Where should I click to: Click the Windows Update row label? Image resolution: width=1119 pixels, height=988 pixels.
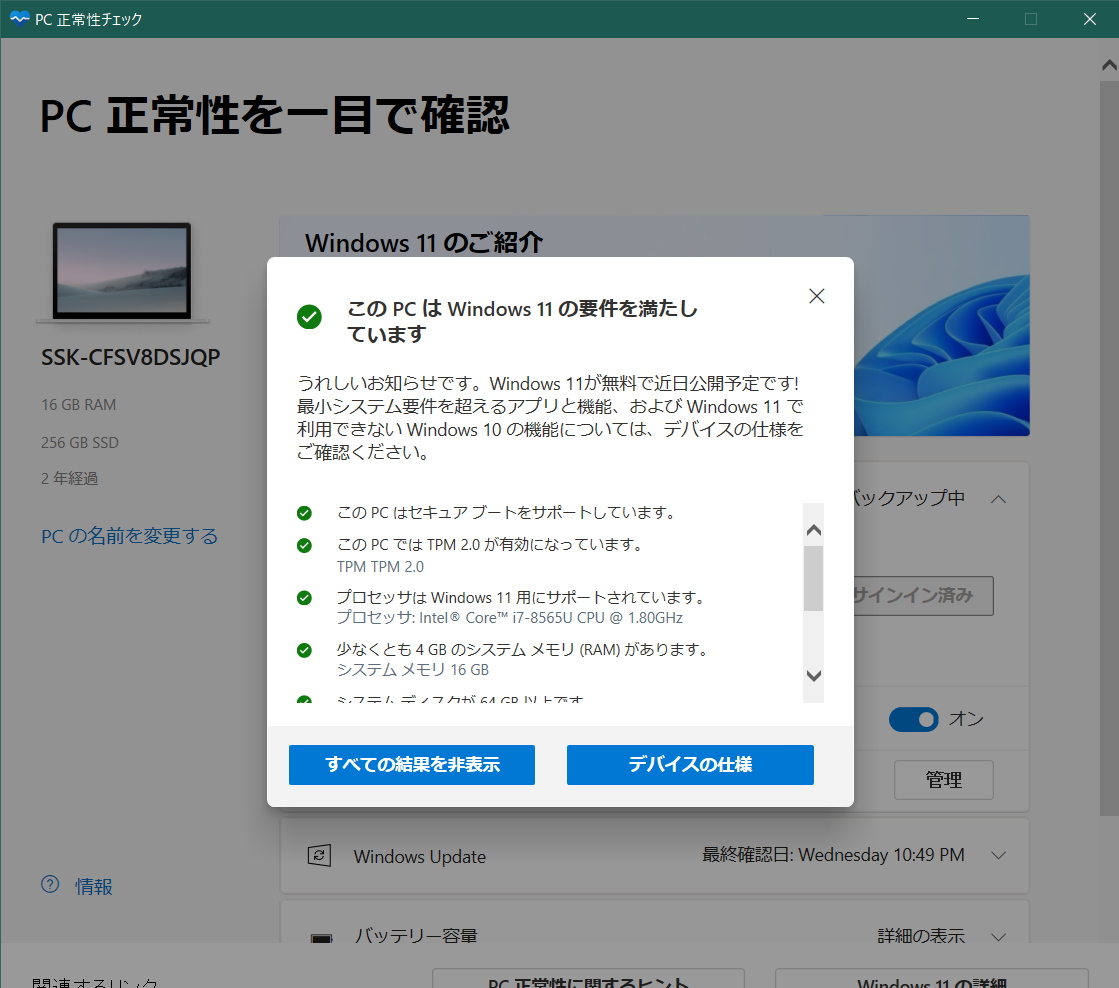click(x=420, y=857)
